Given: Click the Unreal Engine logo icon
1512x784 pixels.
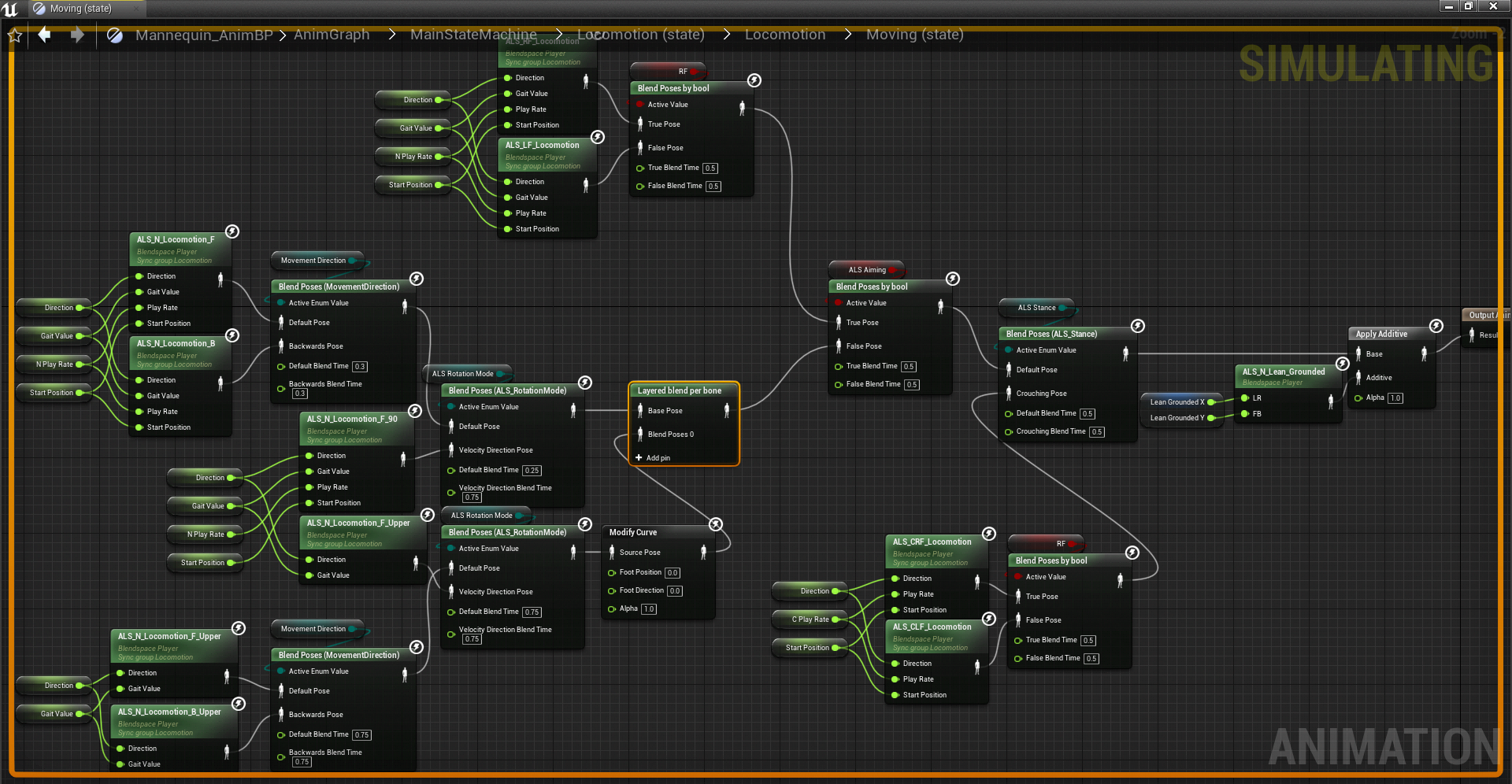Looking at the screenshot, I should [x=10, y=9].
